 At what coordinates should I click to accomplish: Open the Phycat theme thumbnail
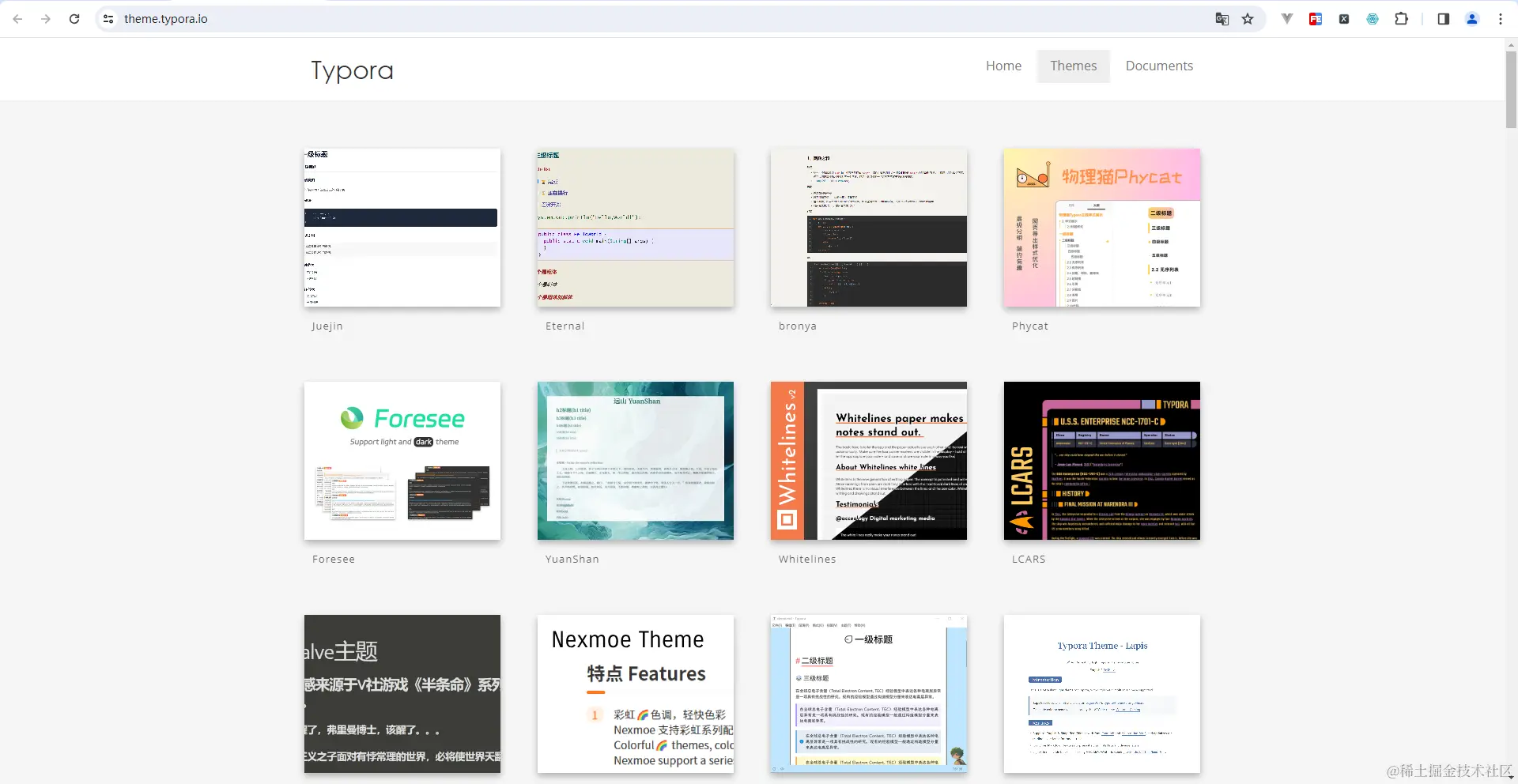[1102, 228]
